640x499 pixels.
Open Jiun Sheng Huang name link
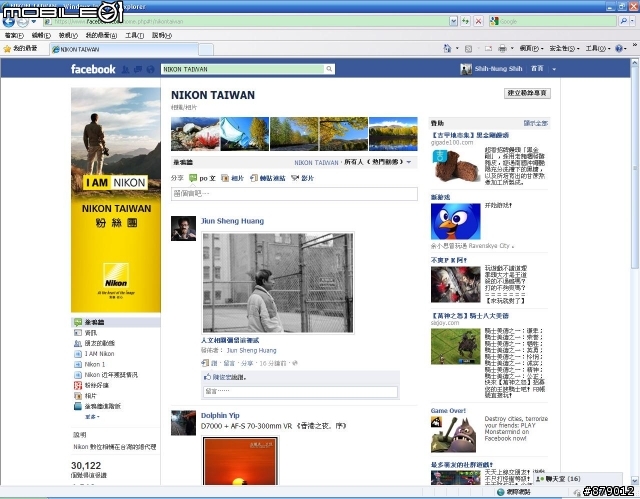click(x=232, y=221)
